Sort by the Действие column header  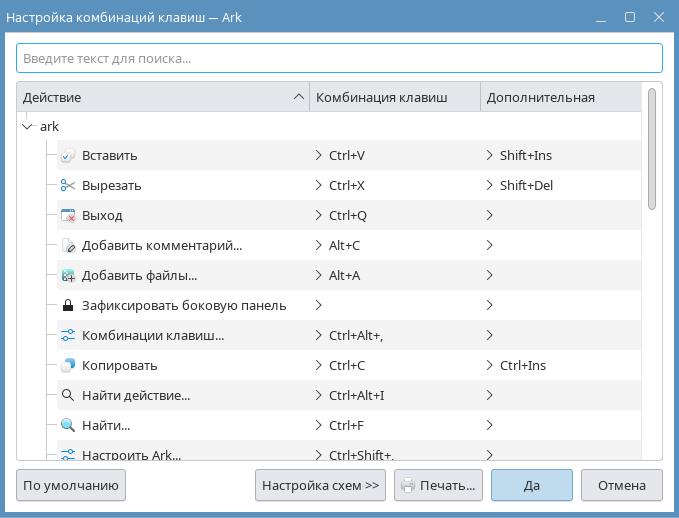click(x=160, y=97)
